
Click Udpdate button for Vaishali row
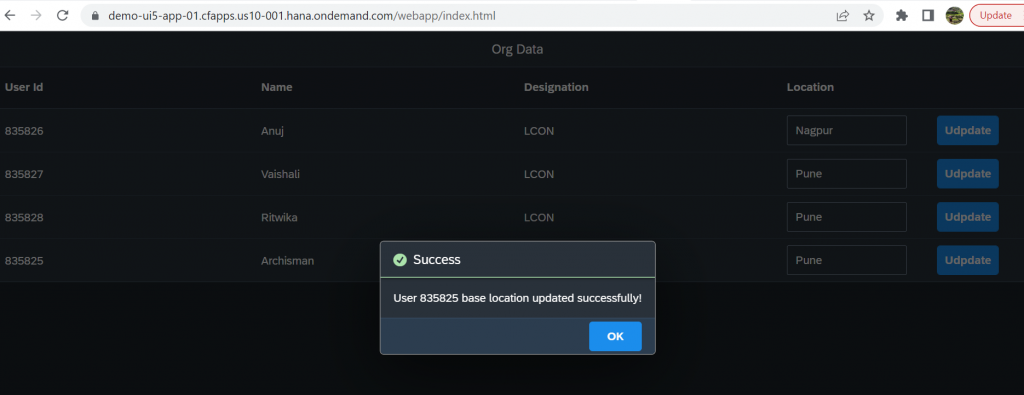point(968,174)
